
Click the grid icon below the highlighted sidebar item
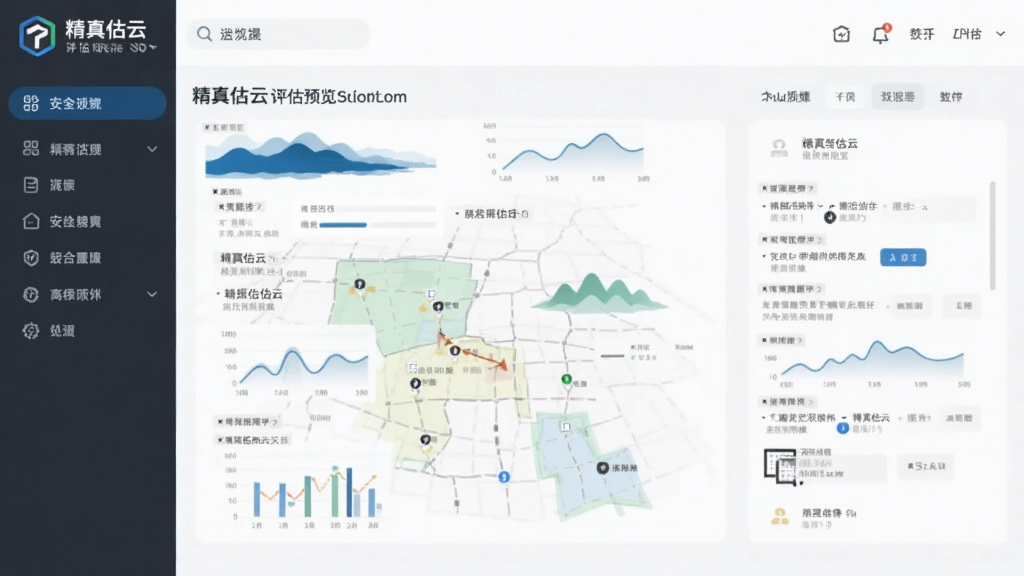tap(31, 149)
